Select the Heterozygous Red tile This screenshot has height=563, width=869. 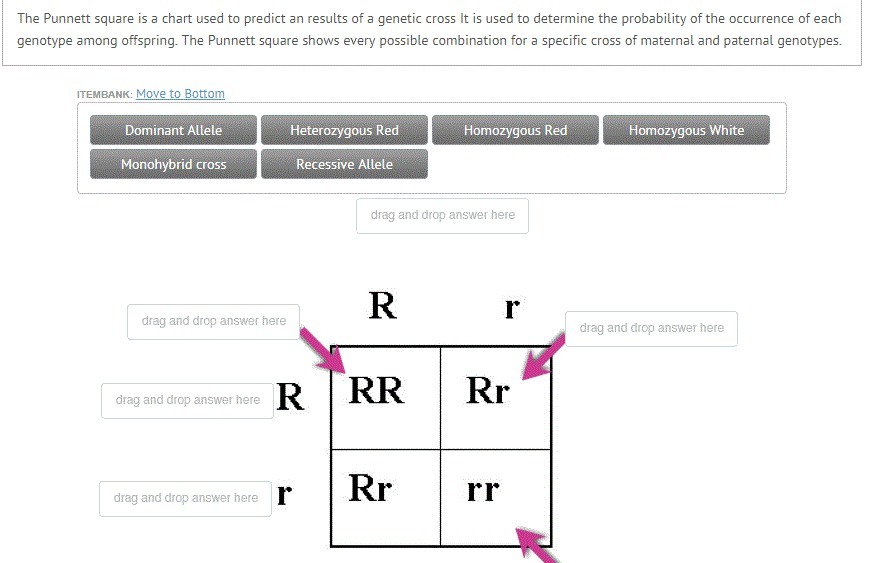(x=344, y=130)
